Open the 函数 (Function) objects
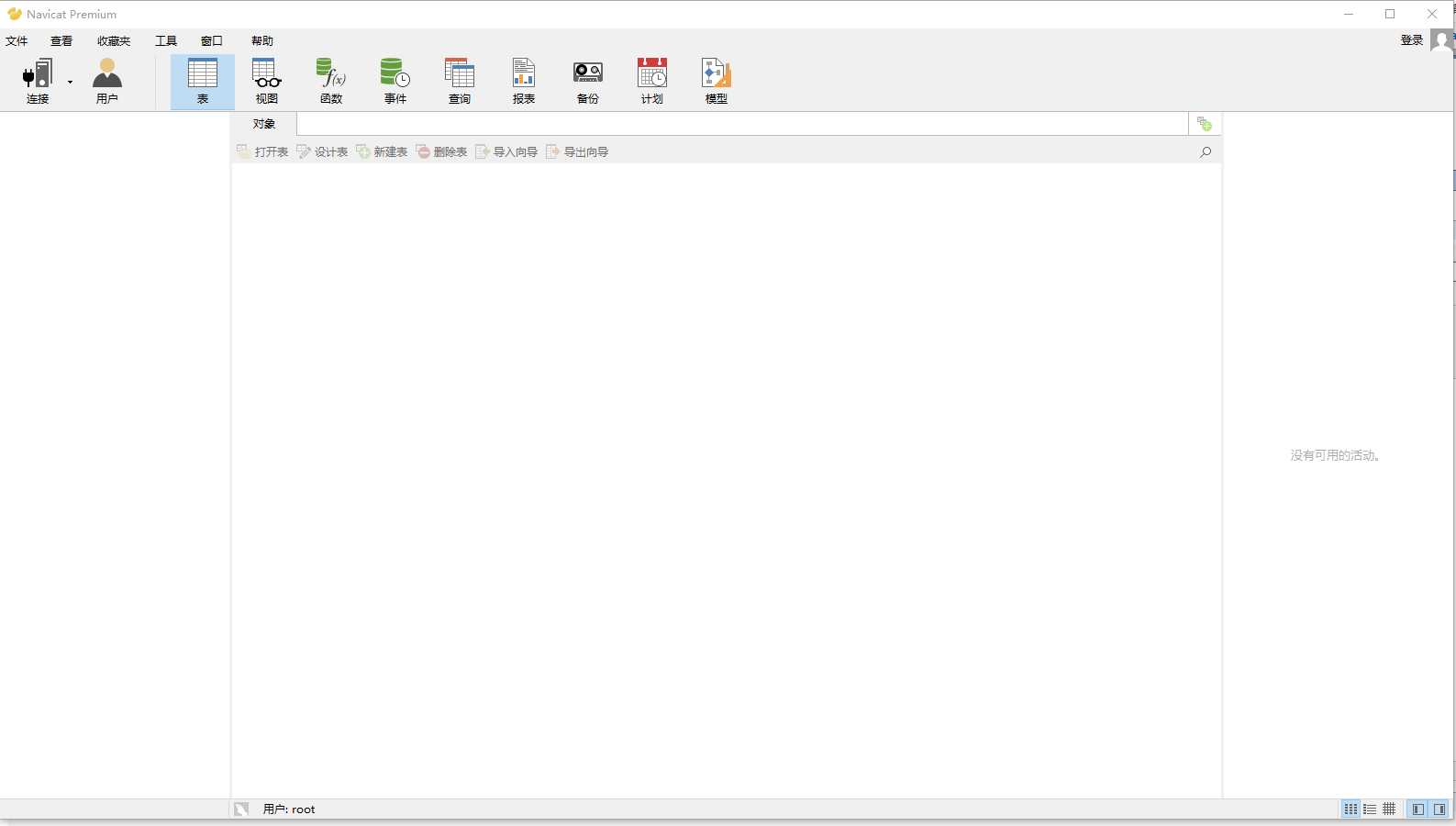 [331, 81]
